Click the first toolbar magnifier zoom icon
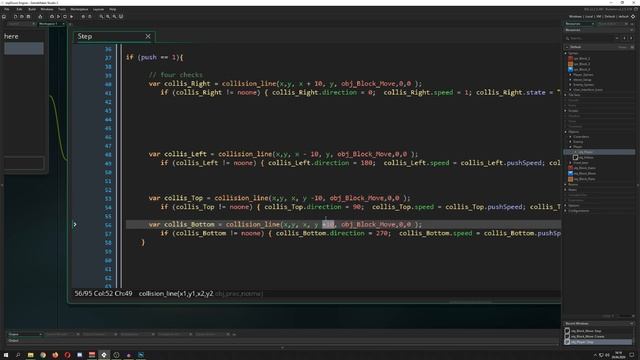This screenshot has width=640, height=360. 102,17
